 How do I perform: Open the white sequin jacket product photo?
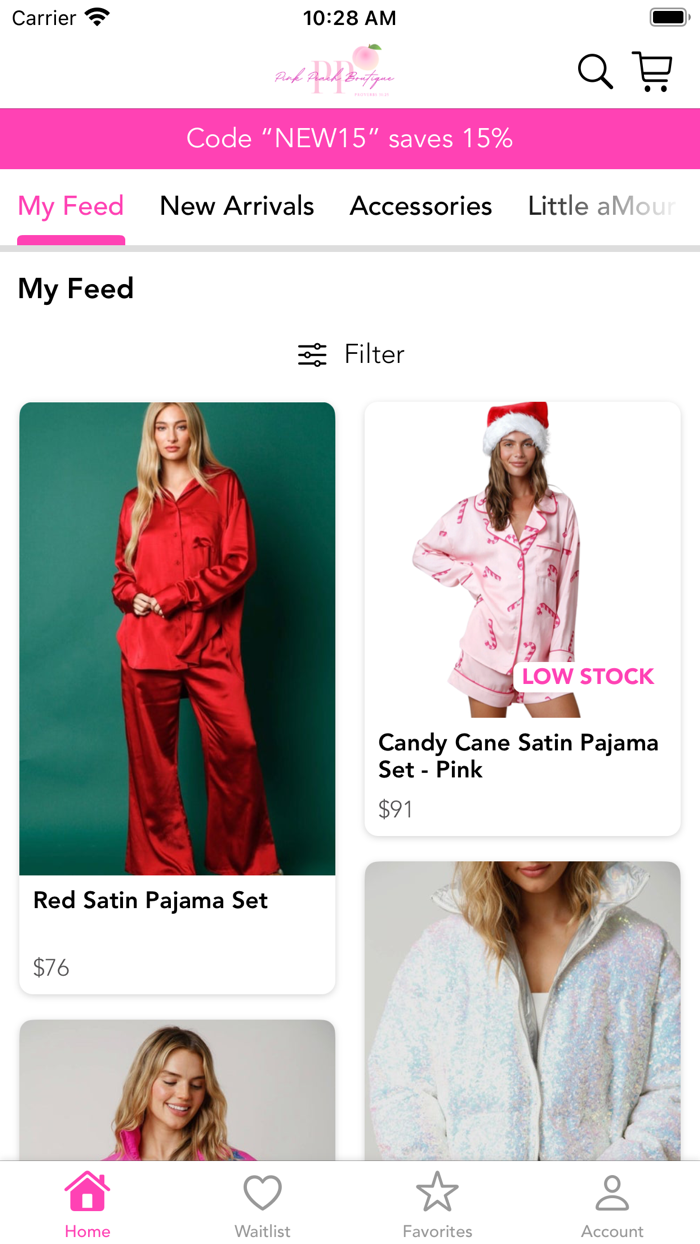522,1010
